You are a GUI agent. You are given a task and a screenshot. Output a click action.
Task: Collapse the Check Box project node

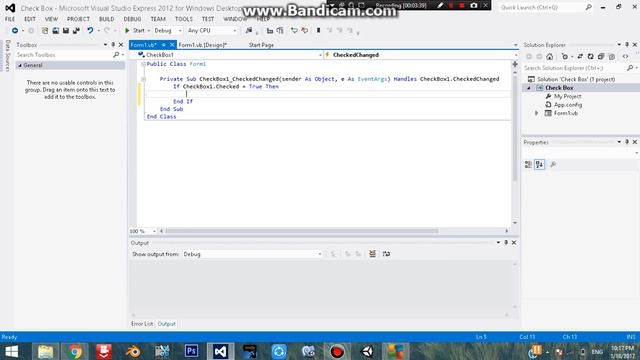click(529, 88)
